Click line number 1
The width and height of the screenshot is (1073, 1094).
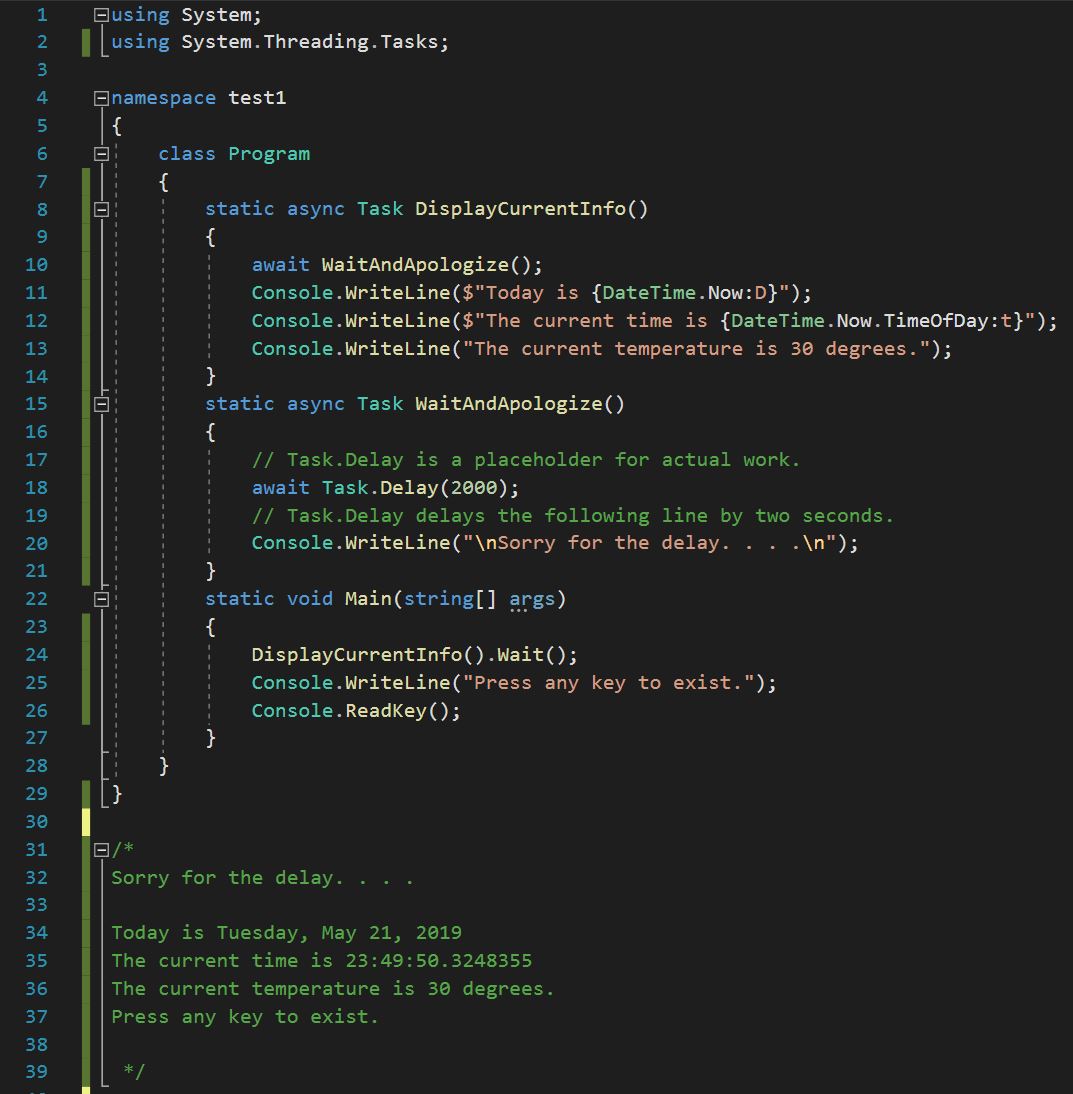[42, 15]
